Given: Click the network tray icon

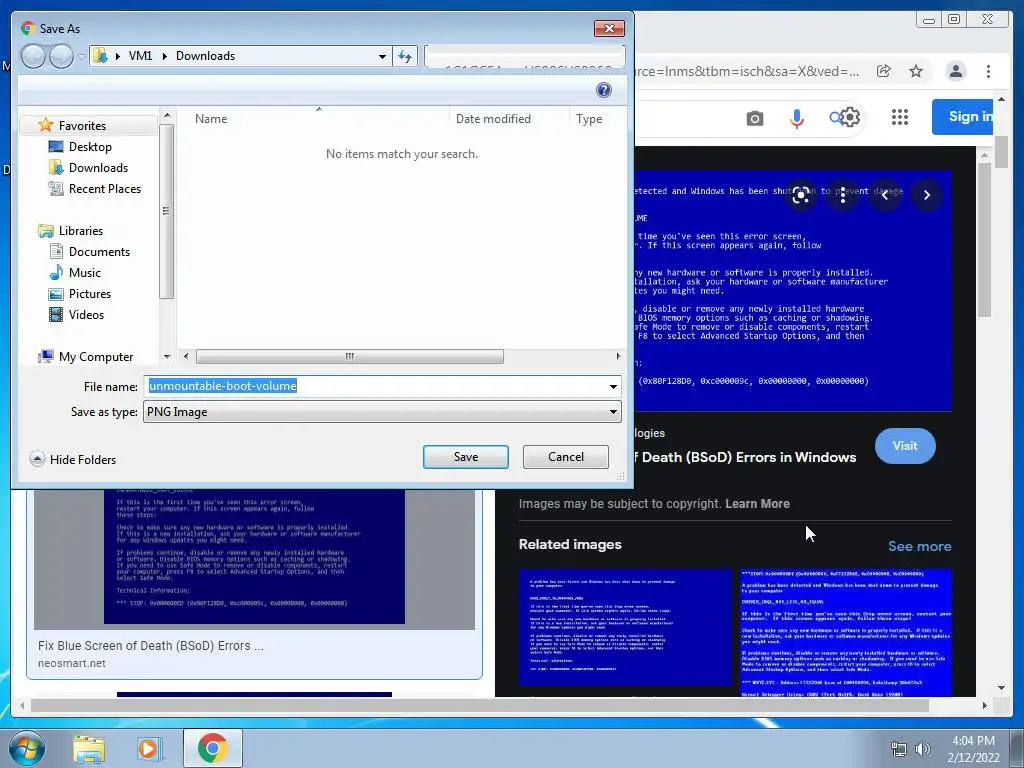Looking at the screenshot, I should 899,749.
